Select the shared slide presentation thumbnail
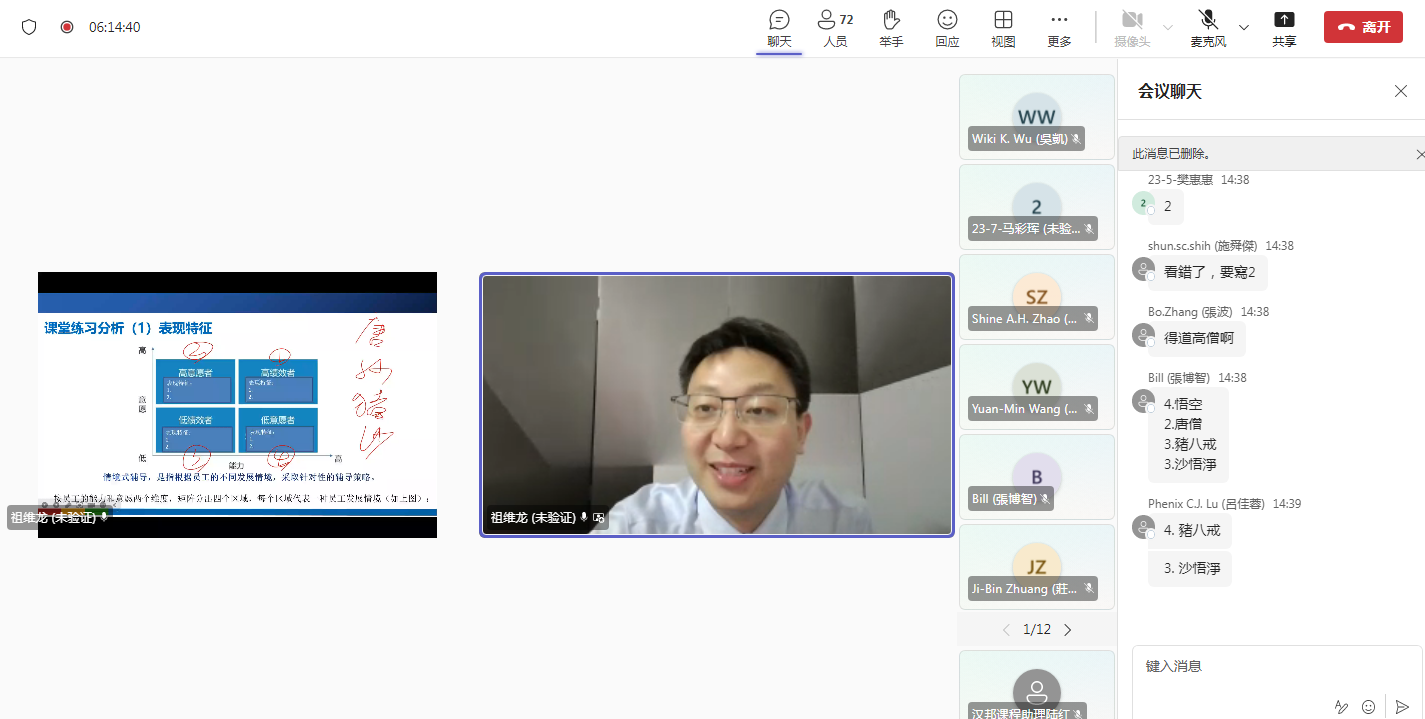This screenshot has height=719, width=1425. pyautogui.click(x=237, y=405)
